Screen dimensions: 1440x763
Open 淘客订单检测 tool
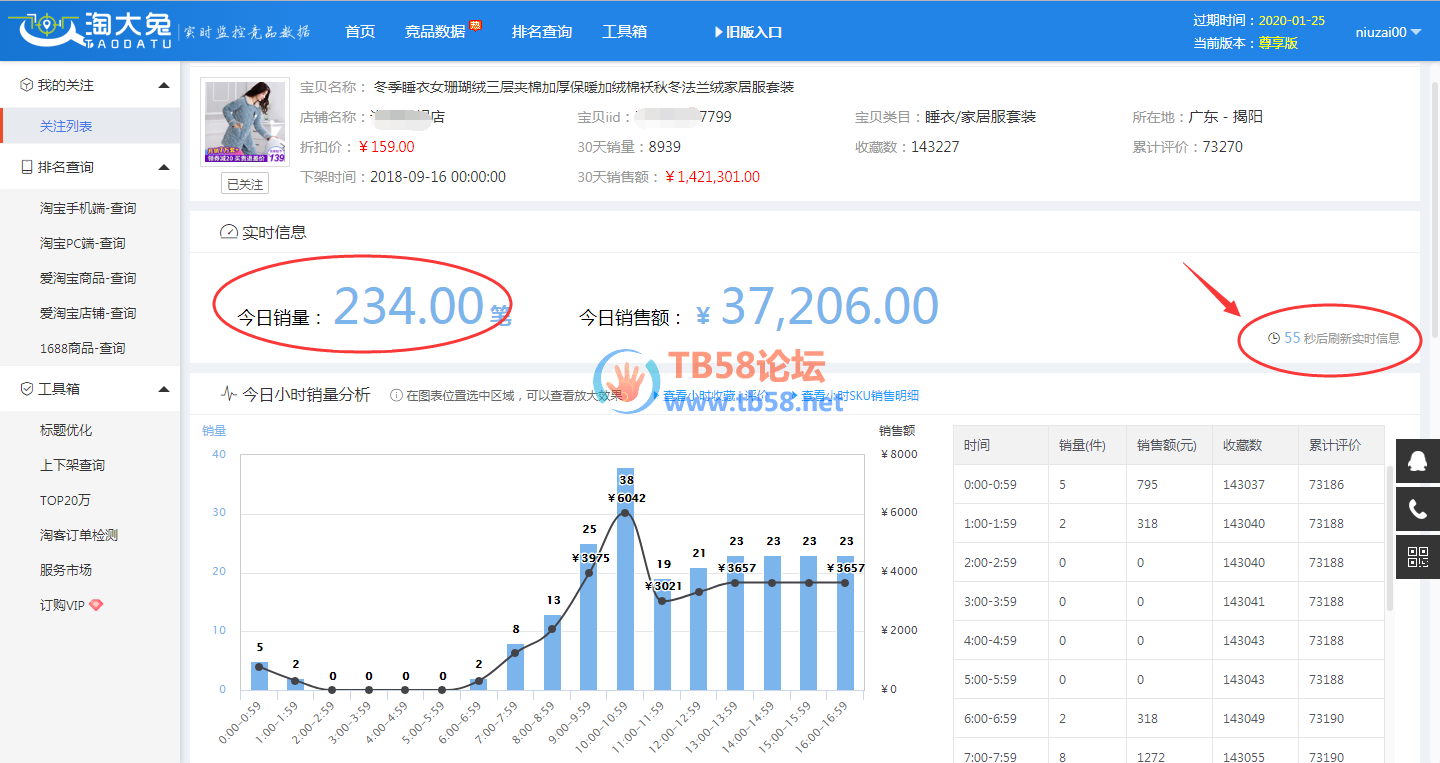[79, 535]
